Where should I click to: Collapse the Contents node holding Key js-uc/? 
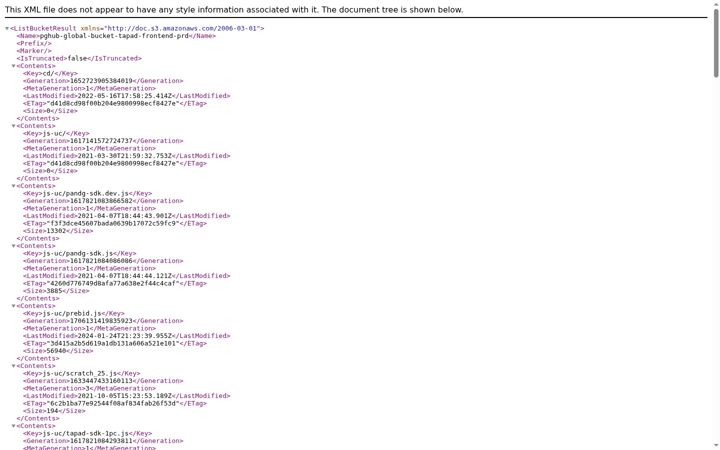tap(13, 126)
